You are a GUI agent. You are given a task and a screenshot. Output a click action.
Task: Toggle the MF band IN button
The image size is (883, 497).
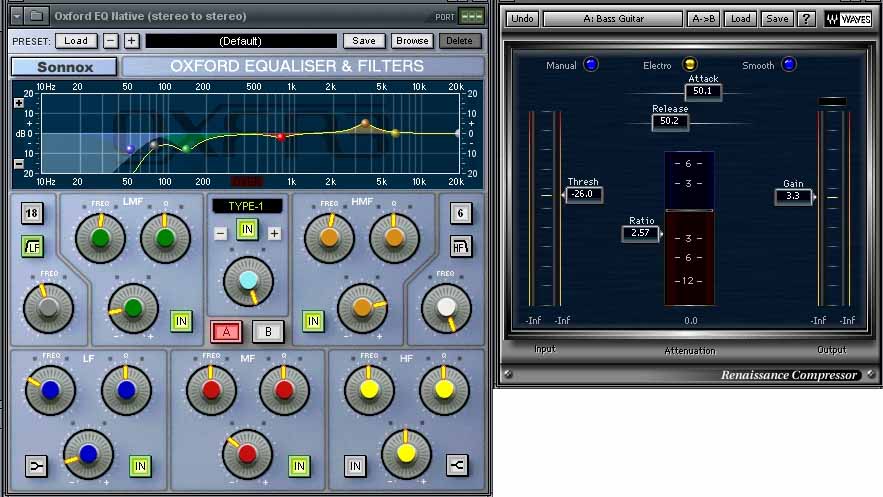[x=299, y=466]
